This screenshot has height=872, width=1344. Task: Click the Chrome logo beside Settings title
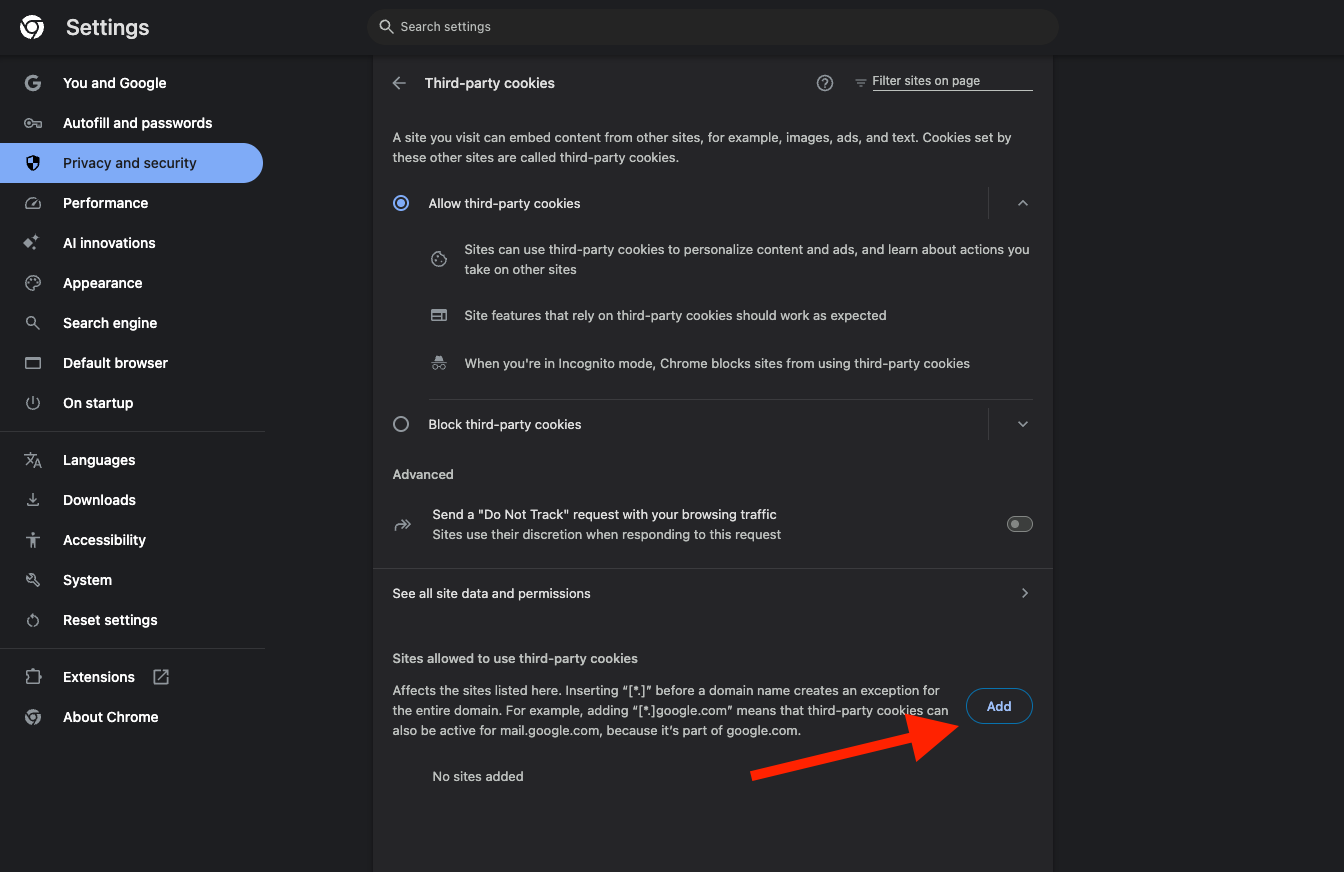coord(32,28)
